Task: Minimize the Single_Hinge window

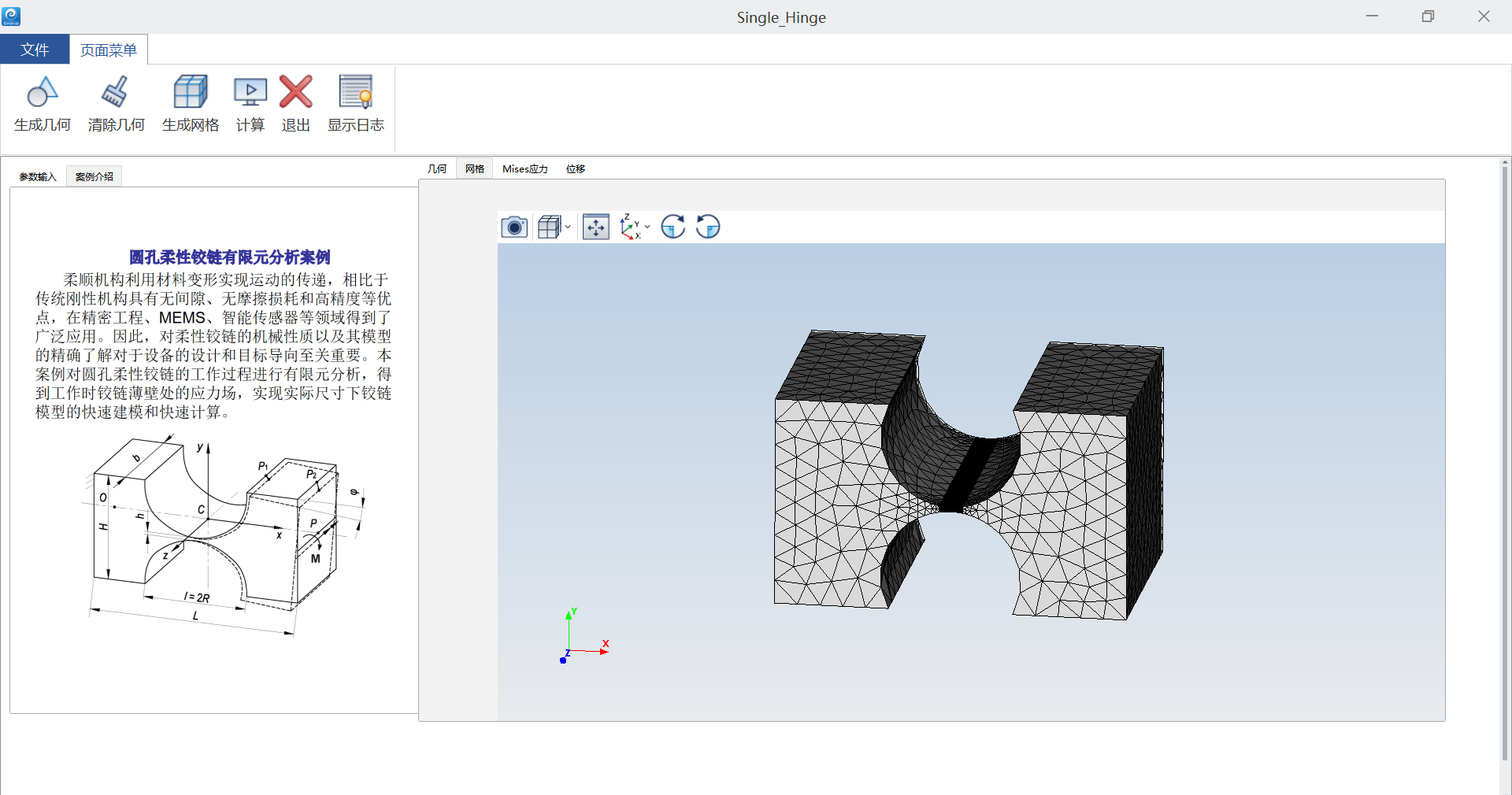Action: tap(1373, 17)
